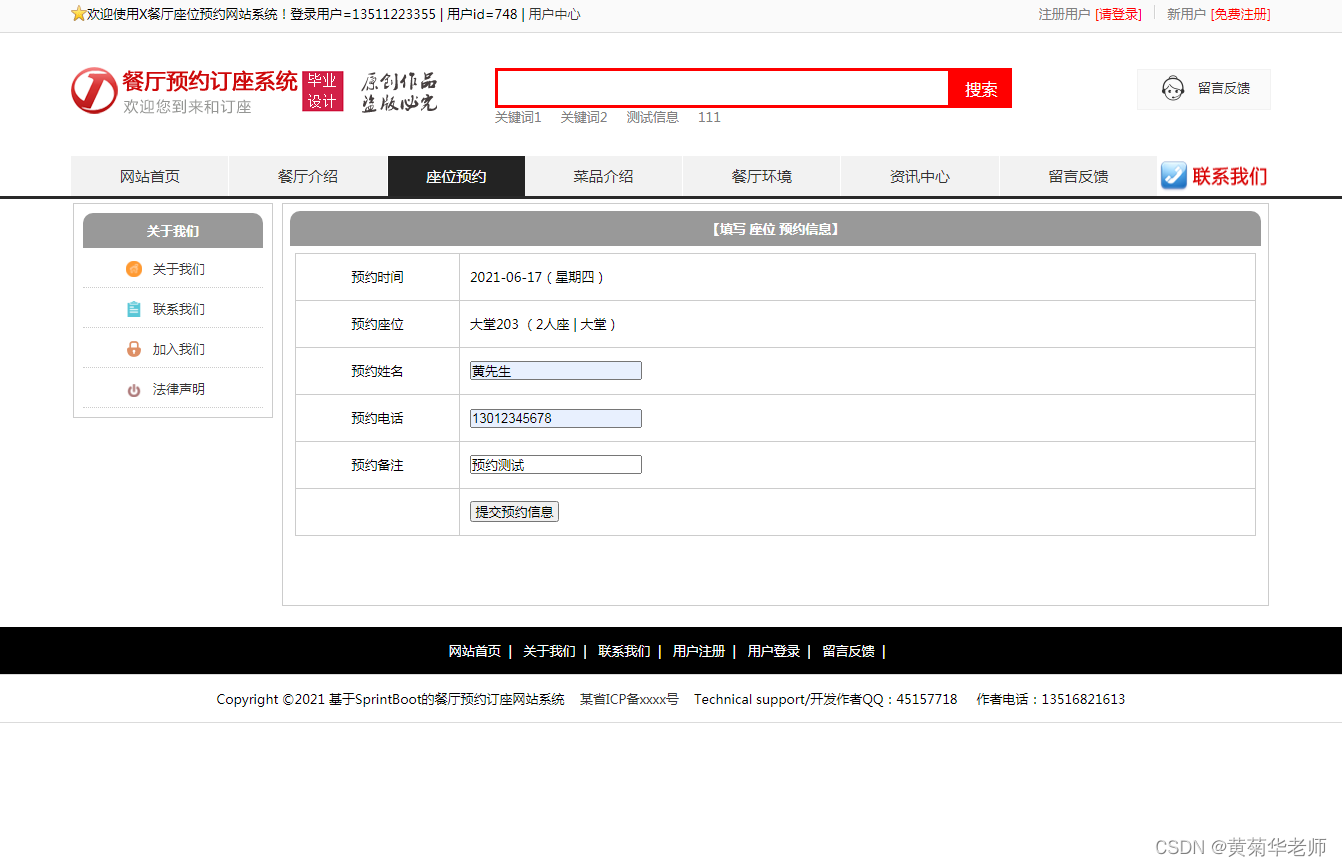Screen dimensions: 1342x867
Task: Click the power icon beside 法律声明
Action: point(134,390)
